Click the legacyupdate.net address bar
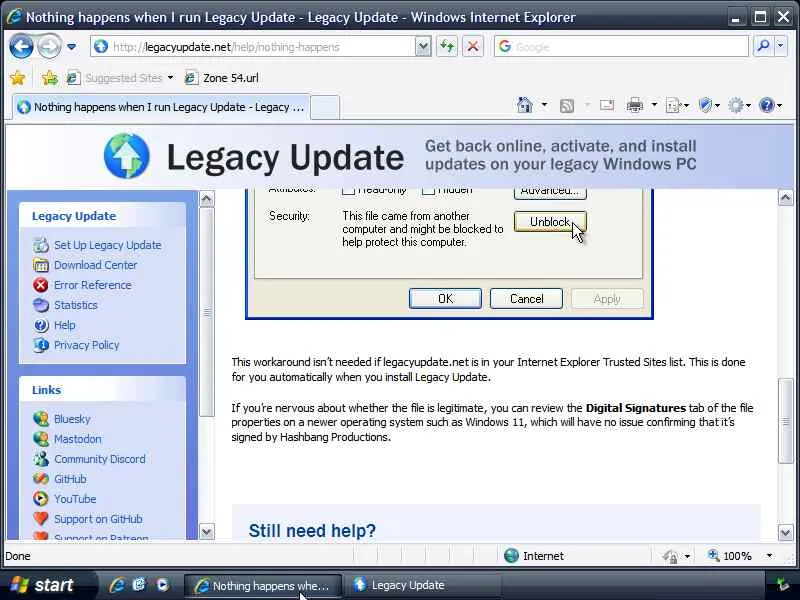Viewport: 800px width, 600px height. [x=253, y=47]
